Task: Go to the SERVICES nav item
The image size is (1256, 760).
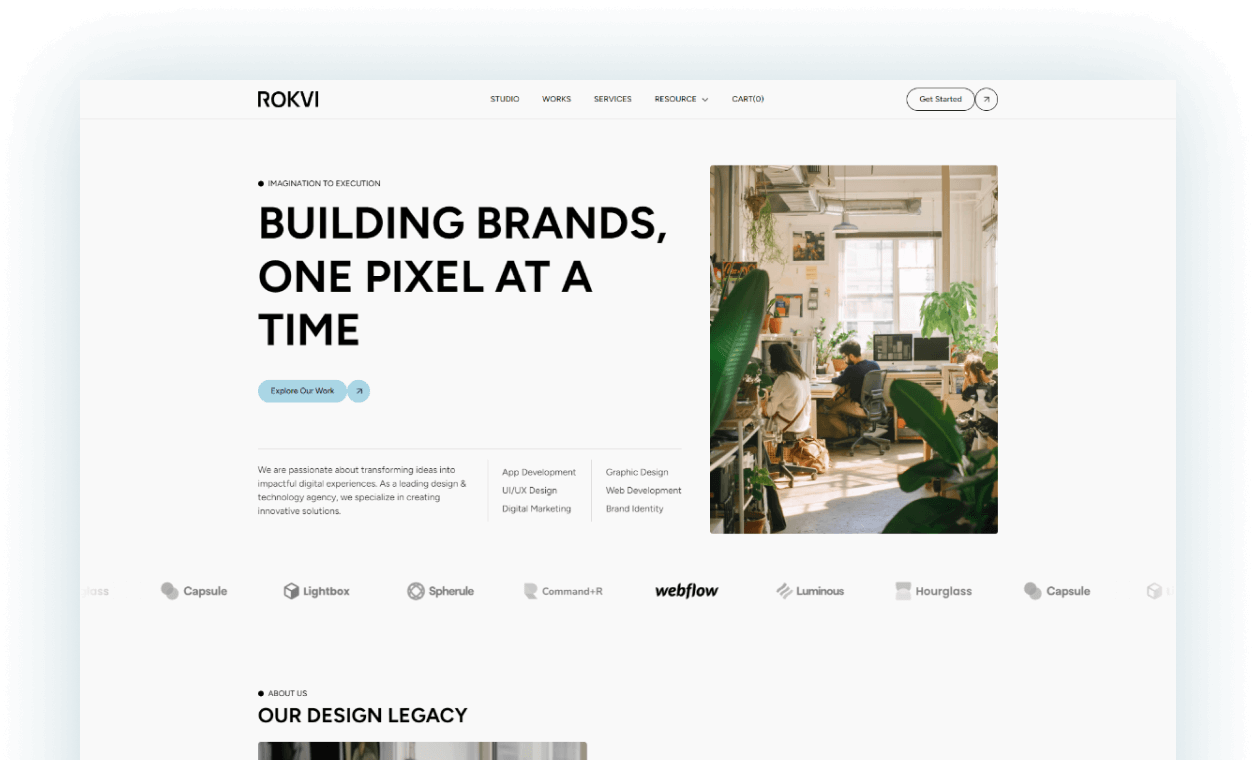Action: tap(613, 99)
